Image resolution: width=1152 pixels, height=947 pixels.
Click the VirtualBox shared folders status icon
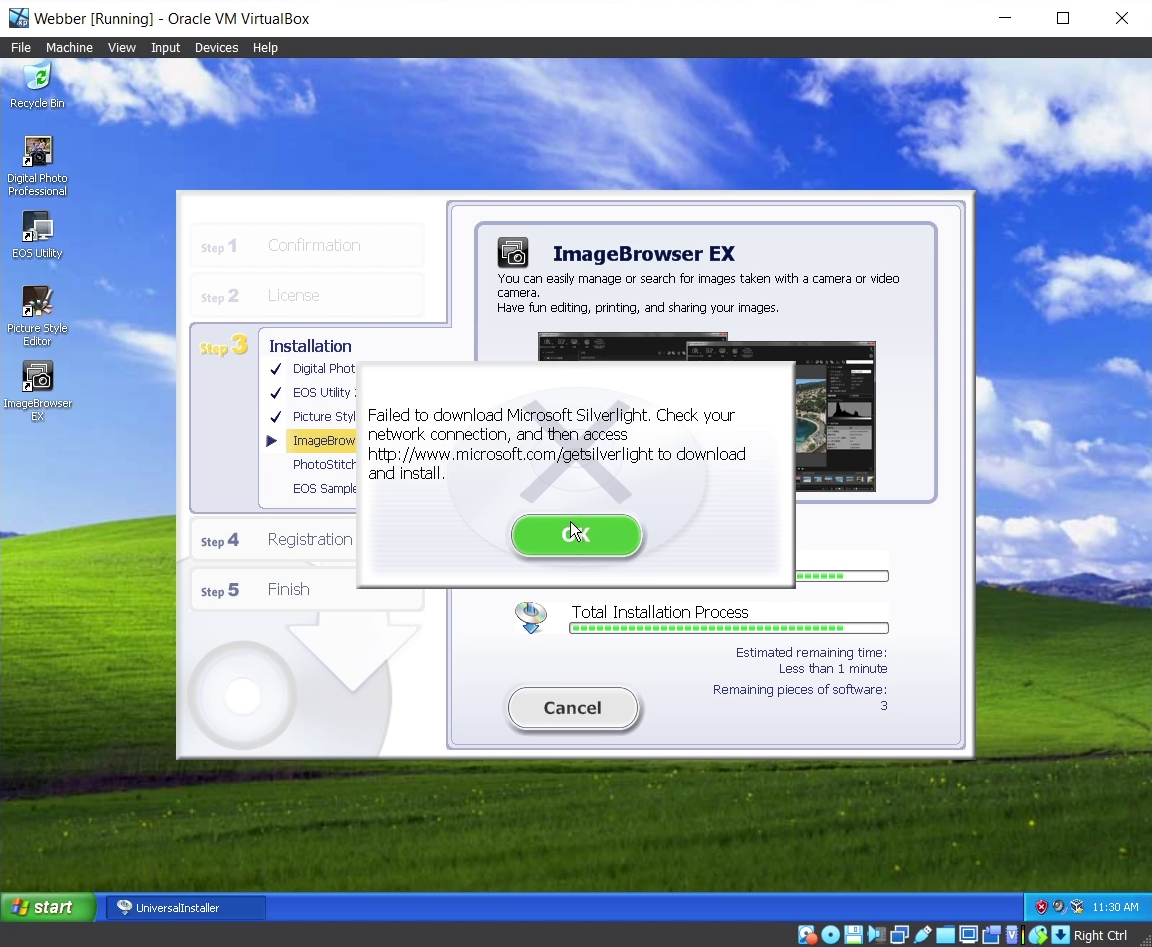point(945,935)
